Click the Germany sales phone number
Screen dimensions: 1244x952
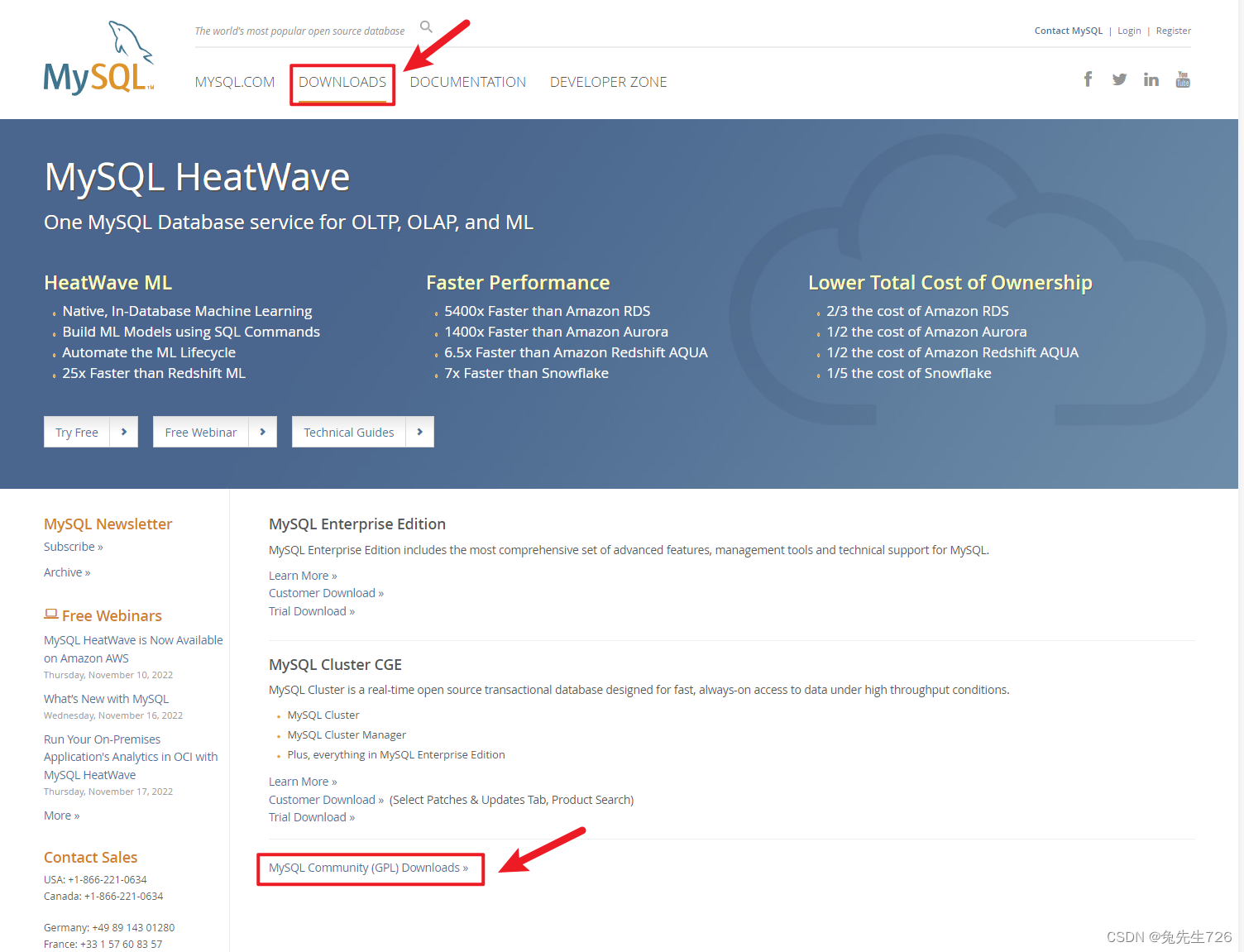(133, 928)
